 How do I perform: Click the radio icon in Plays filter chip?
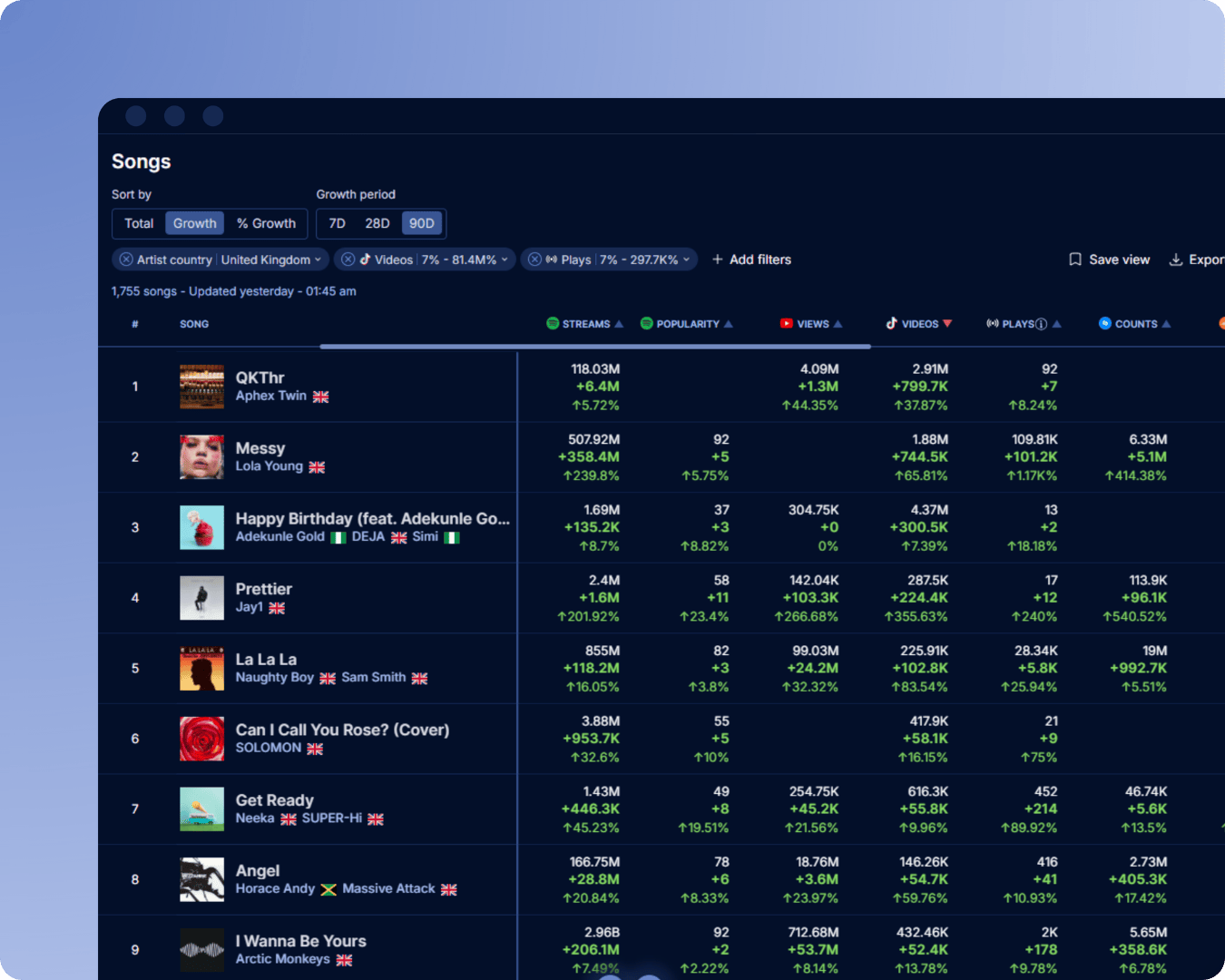[x=552, y=260]
